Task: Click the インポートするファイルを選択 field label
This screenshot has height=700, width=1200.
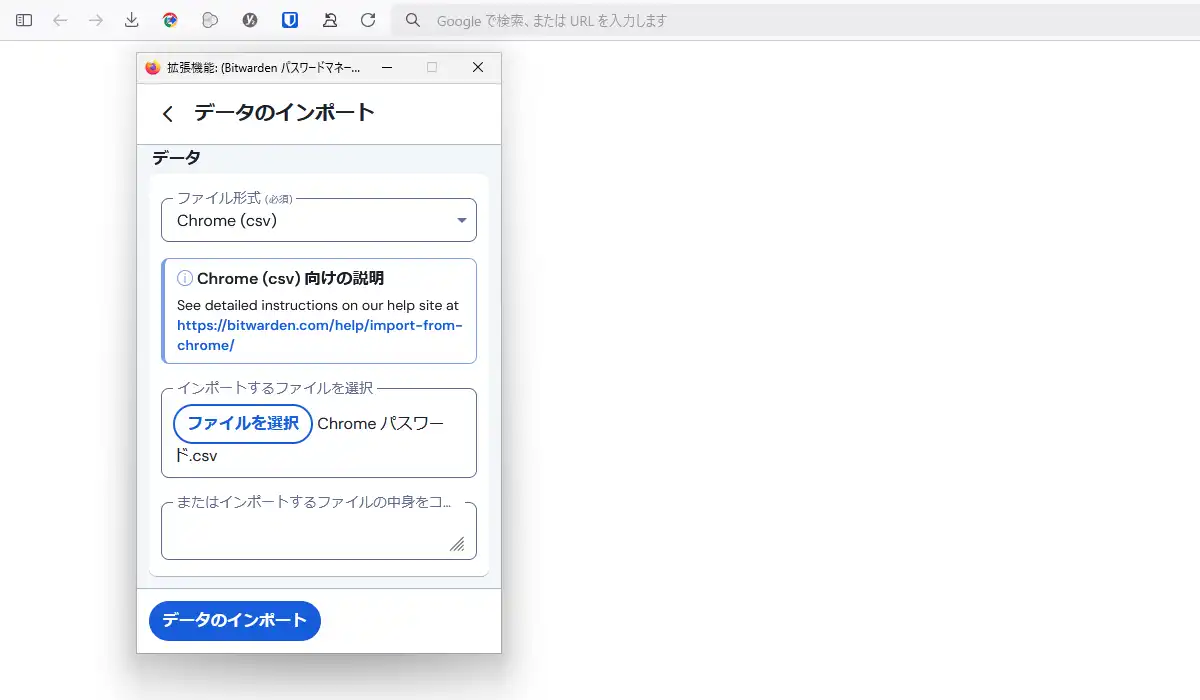Action: pos(275,388)
